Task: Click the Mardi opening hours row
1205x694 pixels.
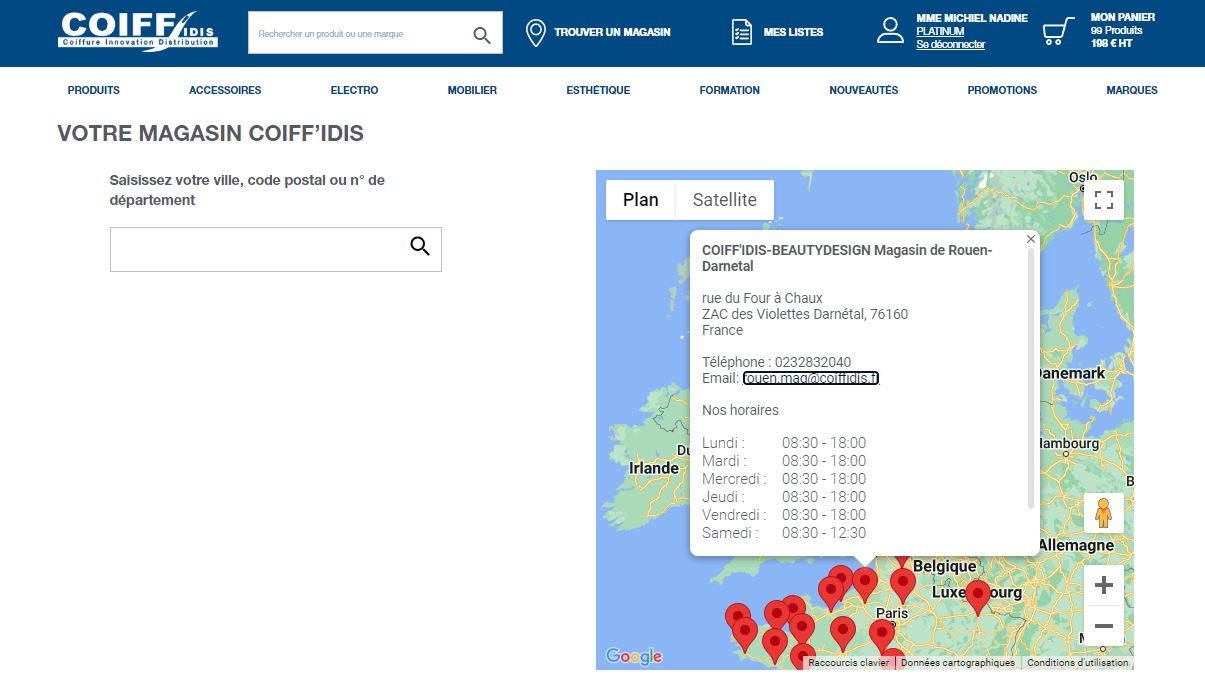Action: (784, 461)
